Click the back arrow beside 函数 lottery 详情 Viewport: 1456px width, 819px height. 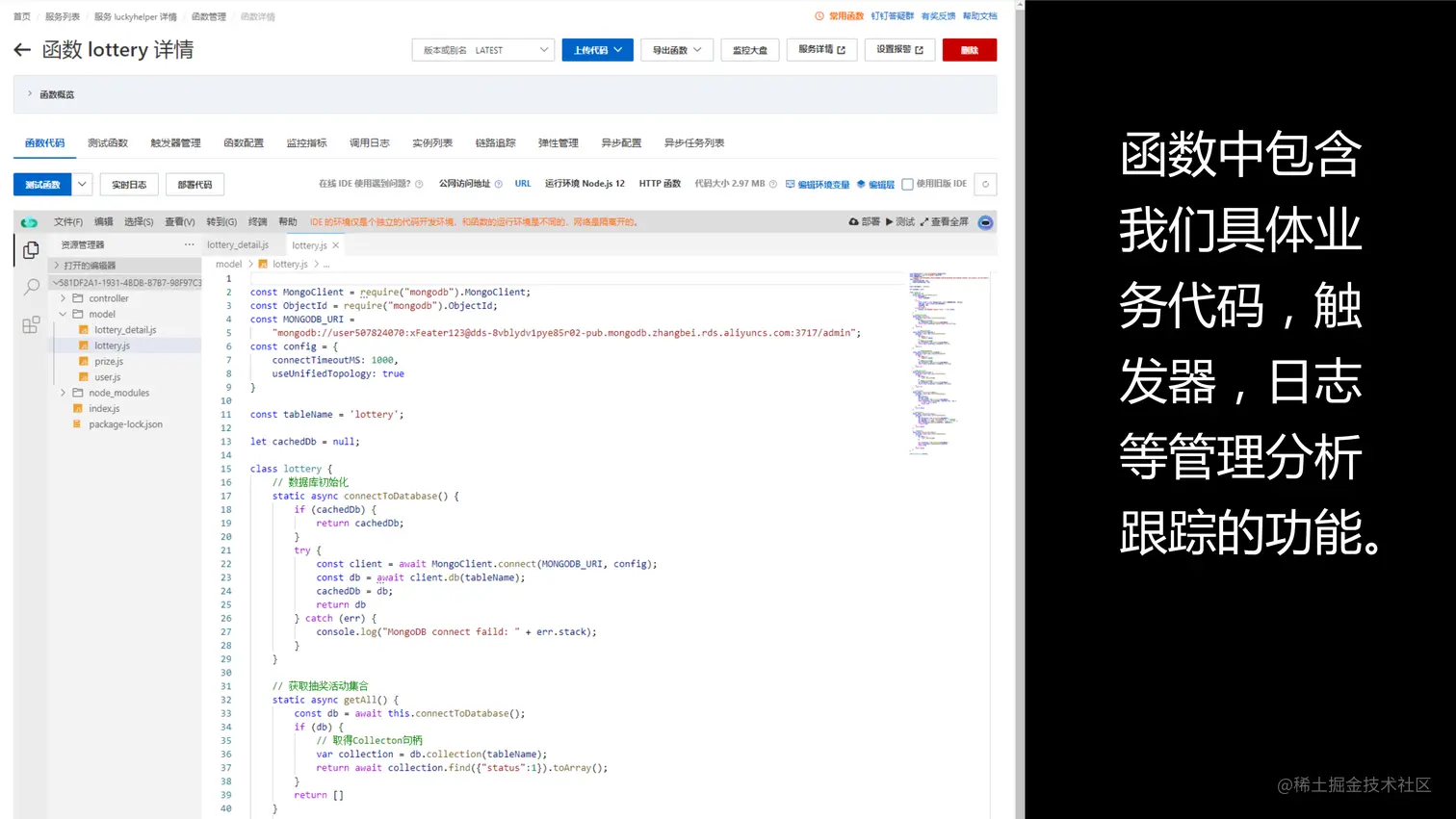tap(22, 49)
